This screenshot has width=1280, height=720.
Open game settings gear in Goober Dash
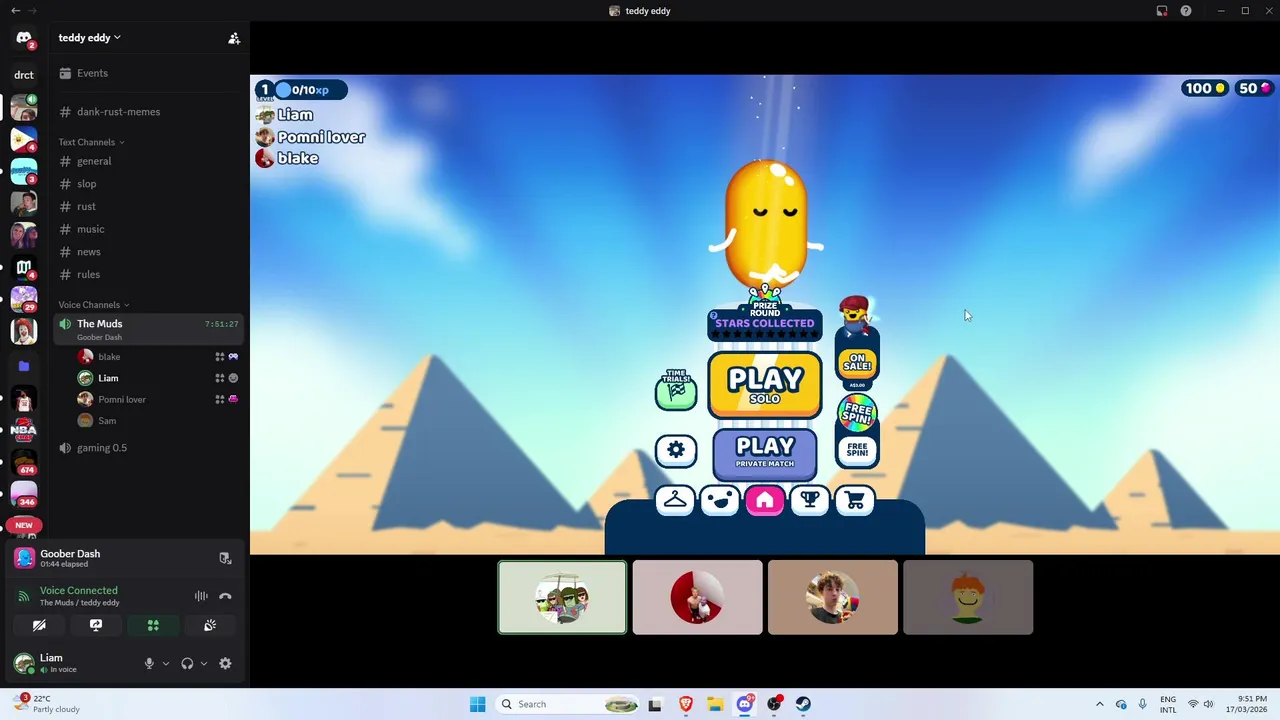[x=676, y=450]
